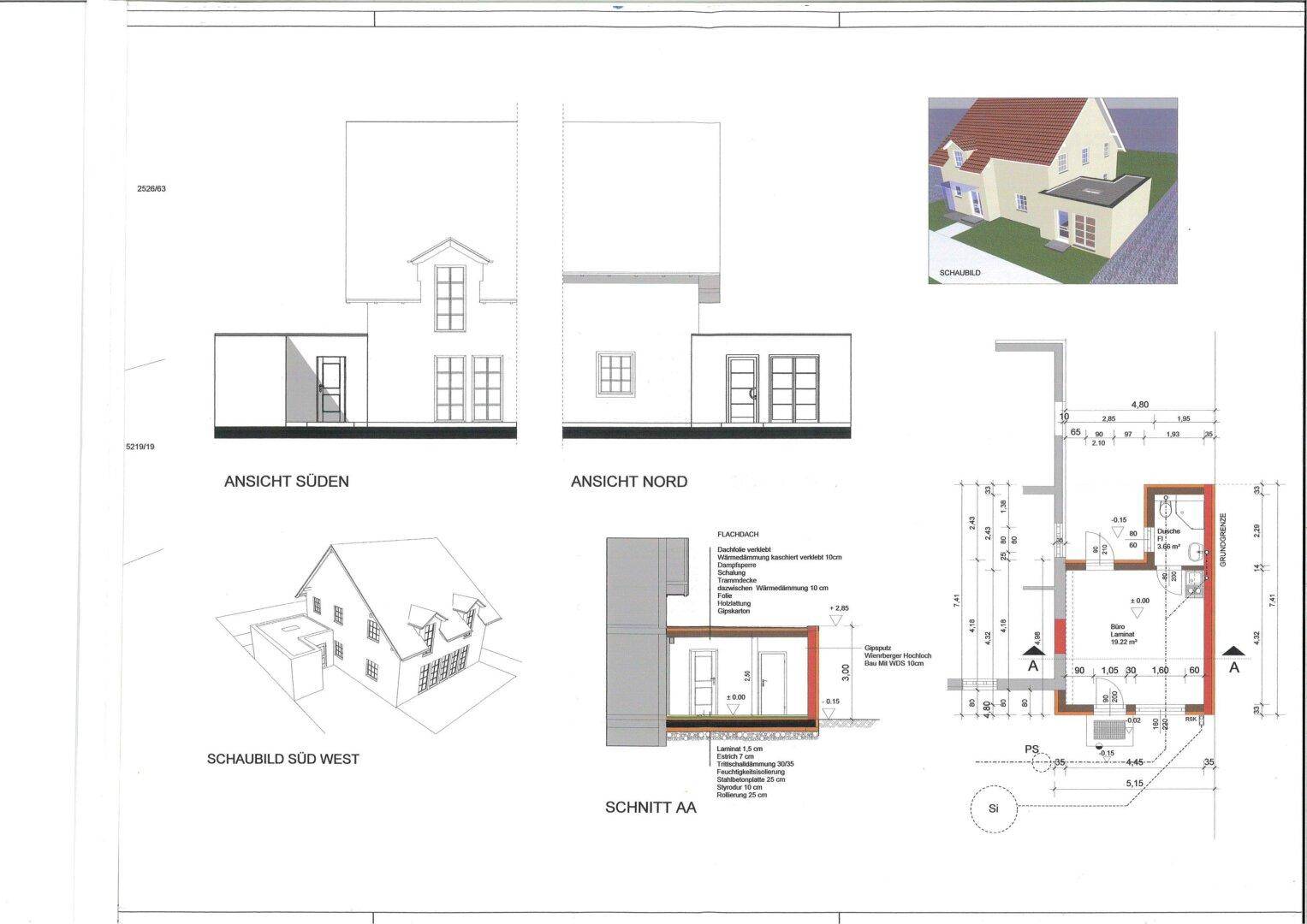Click the 'PS' circle label
This screenshot has width=1307, height=924.
point(1032,749)
